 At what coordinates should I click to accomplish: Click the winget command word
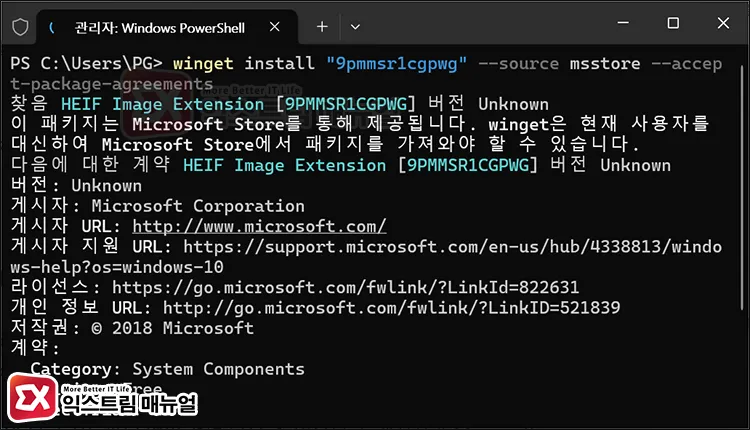point(203,64)
